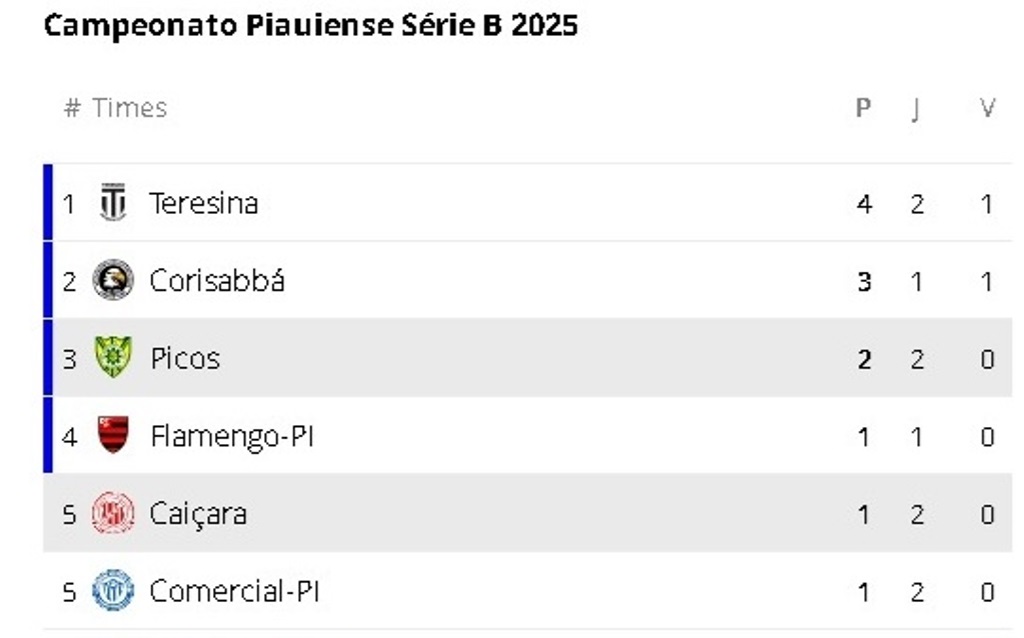Click Teresina's points value of 4
Viewport: 1024px width, 638px height.
point(864,204)
